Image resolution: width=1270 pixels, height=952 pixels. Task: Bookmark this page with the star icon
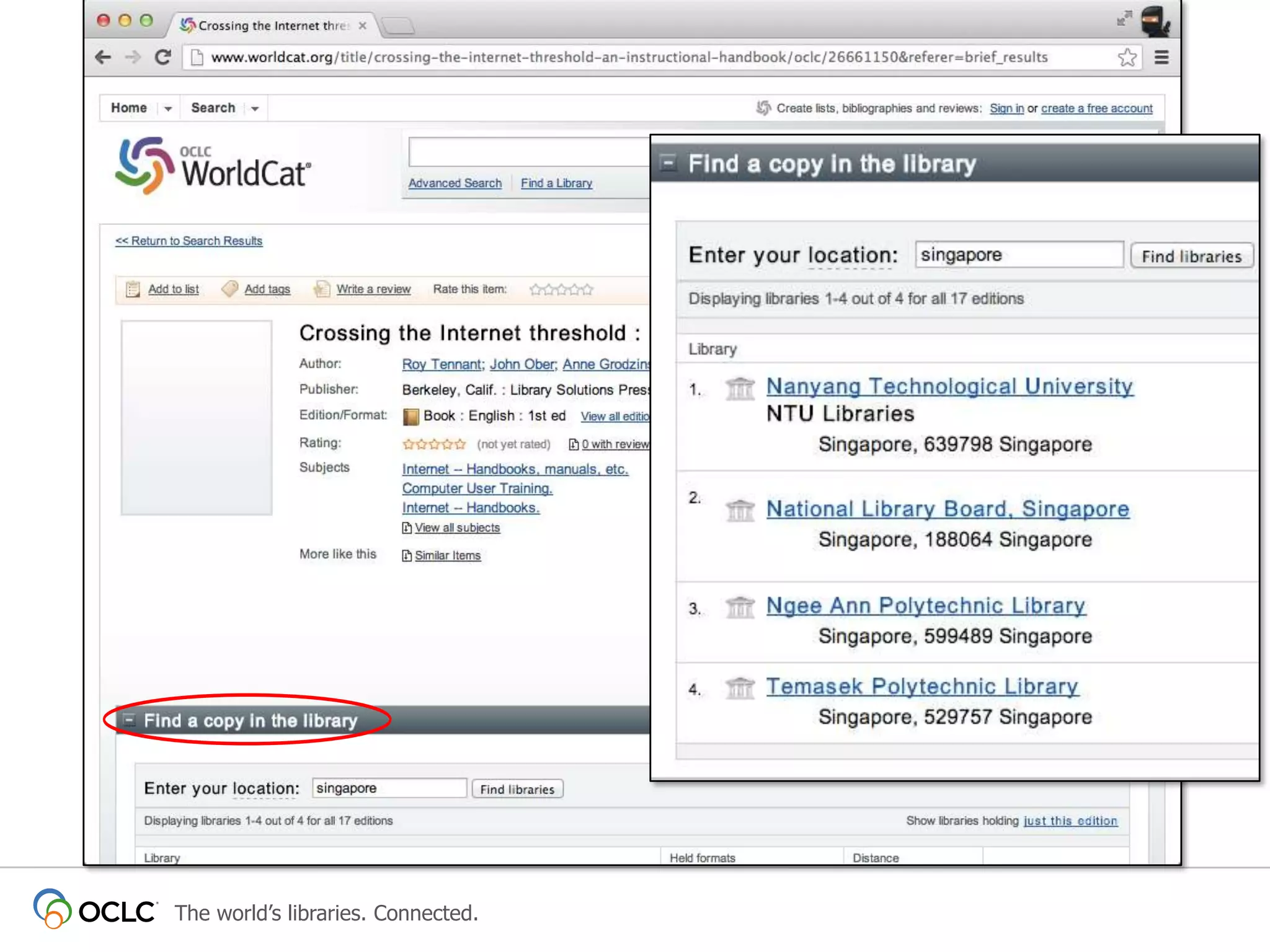[1127, 58]
